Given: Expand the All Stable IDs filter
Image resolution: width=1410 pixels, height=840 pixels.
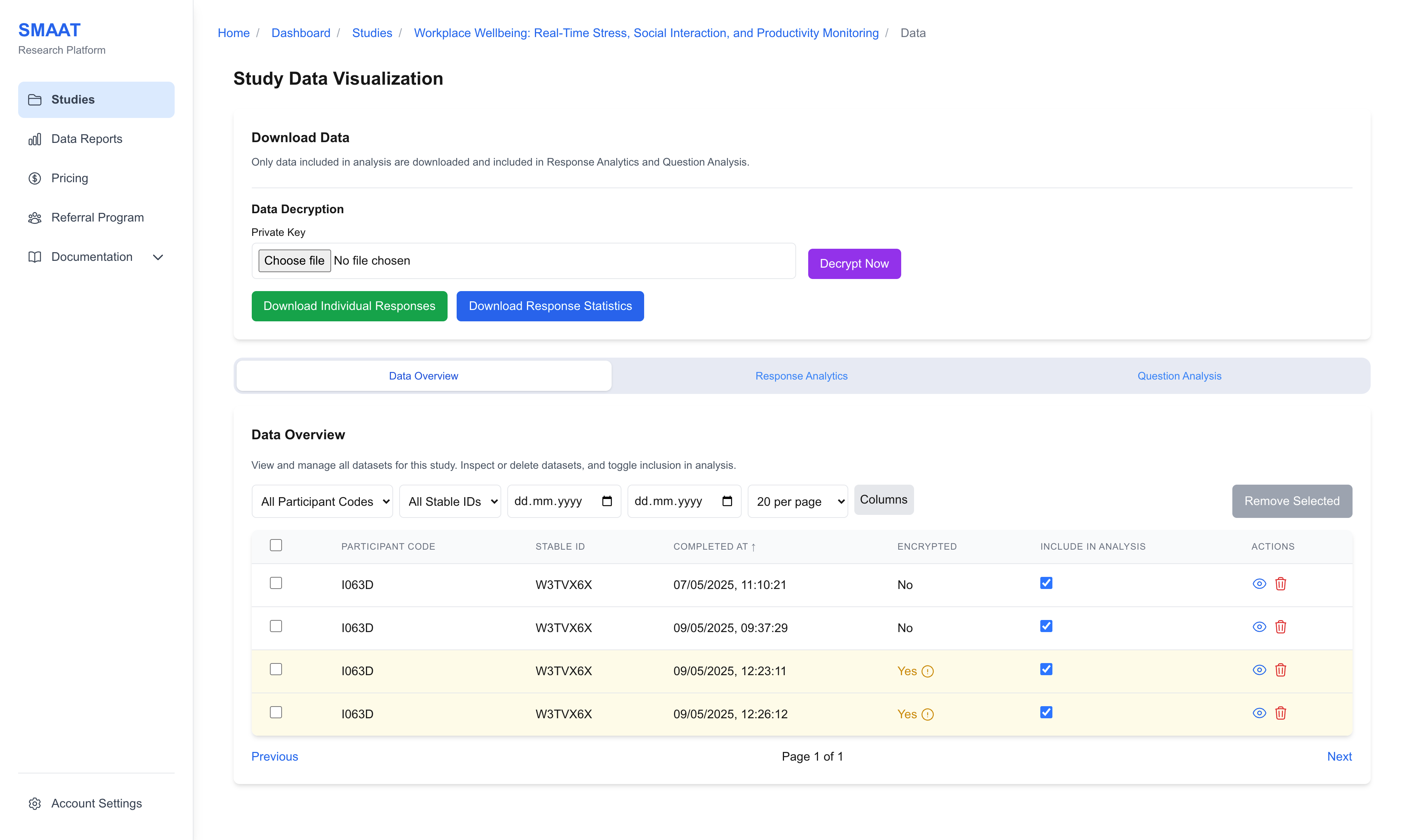Looking at the screenshot, I should pyautogui.click(x=450, y=501).
